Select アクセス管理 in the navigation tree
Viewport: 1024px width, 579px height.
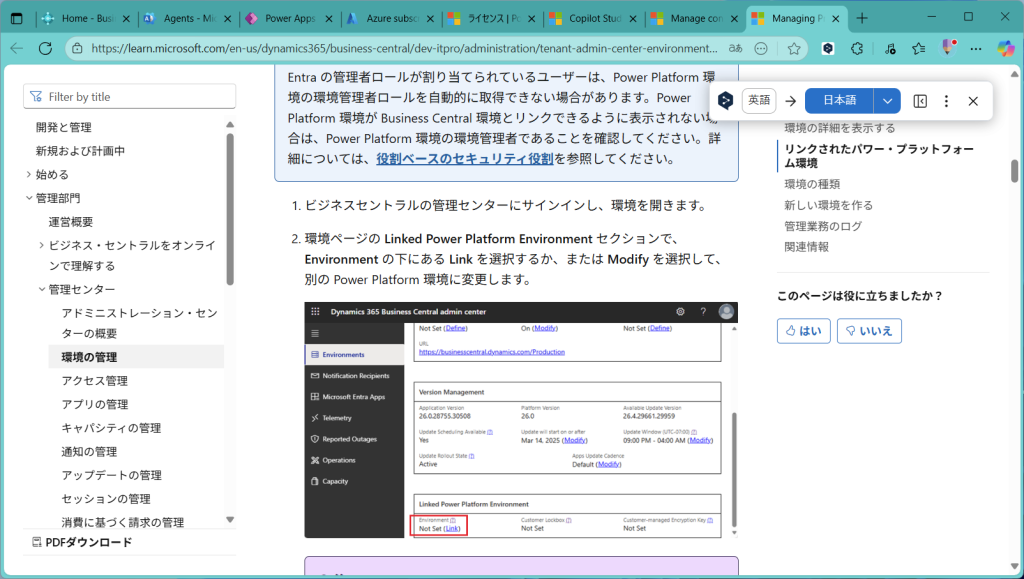tap(95, 381)
